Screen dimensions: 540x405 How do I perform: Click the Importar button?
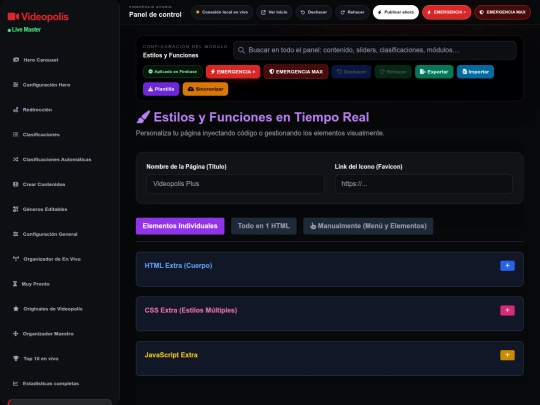coord(475,72)
